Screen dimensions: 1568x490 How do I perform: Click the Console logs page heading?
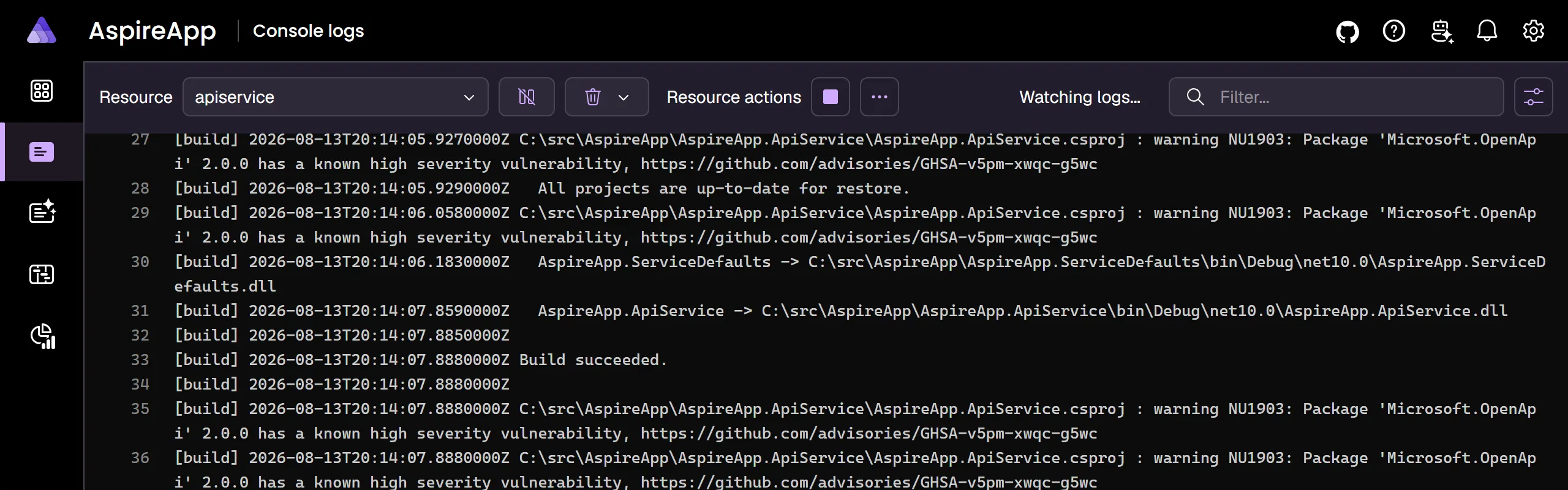308,31
